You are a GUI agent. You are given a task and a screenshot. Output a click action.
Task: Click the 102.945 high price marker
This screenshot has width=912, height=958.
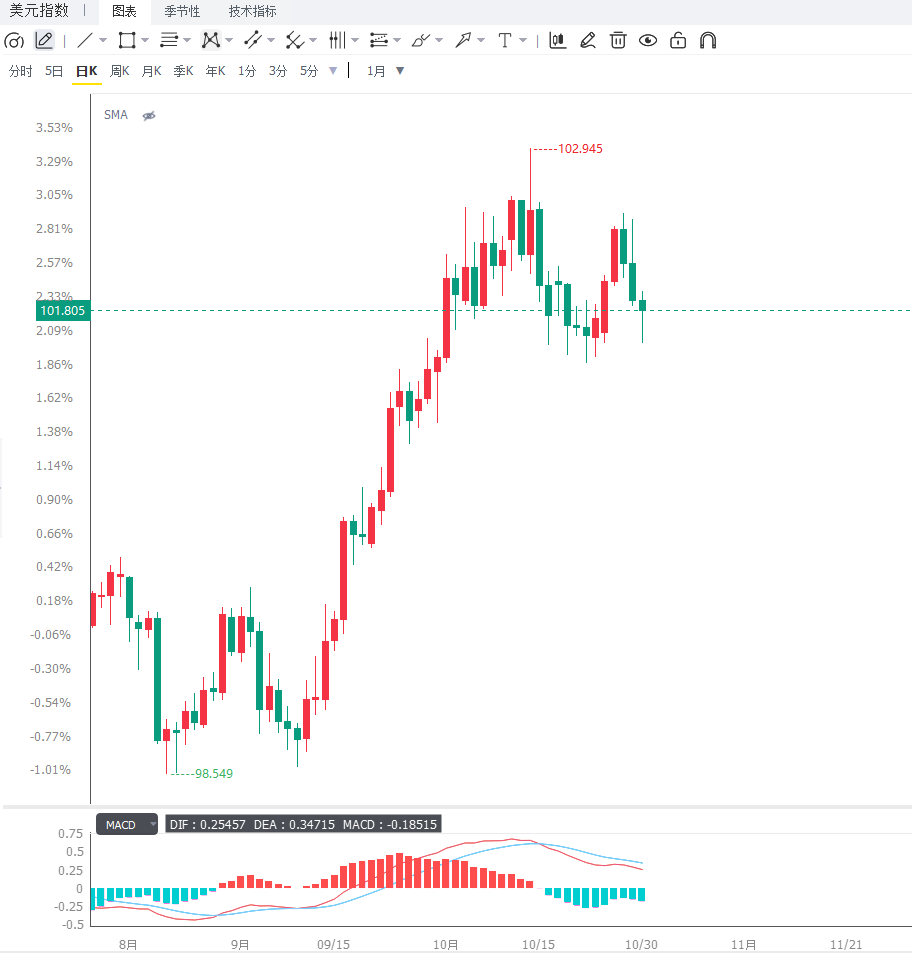point(580,149)
